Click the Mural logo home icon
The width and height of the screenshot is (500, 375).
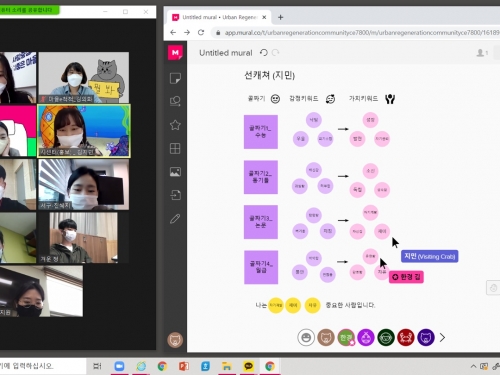[175, 52]
